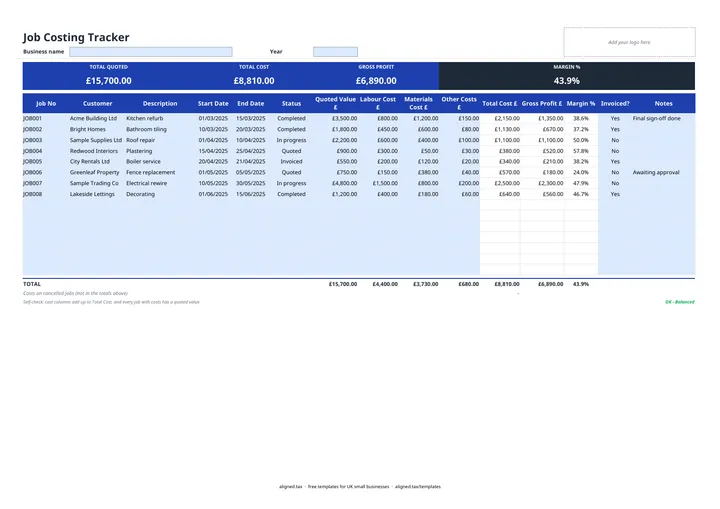Click the Gross Profit £ column header
720x509 pixels.
(x=542, y=104)
